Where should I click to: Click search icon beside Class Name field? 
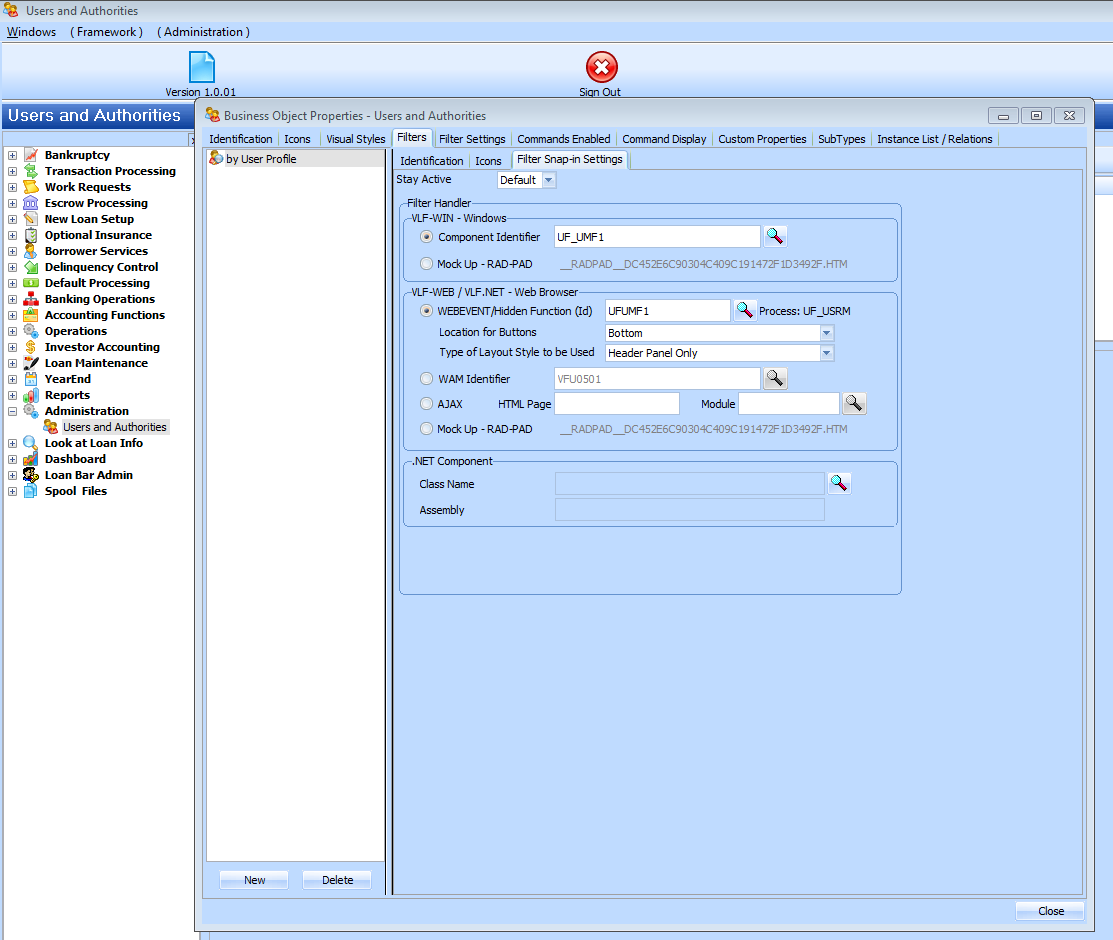point(839,484)
